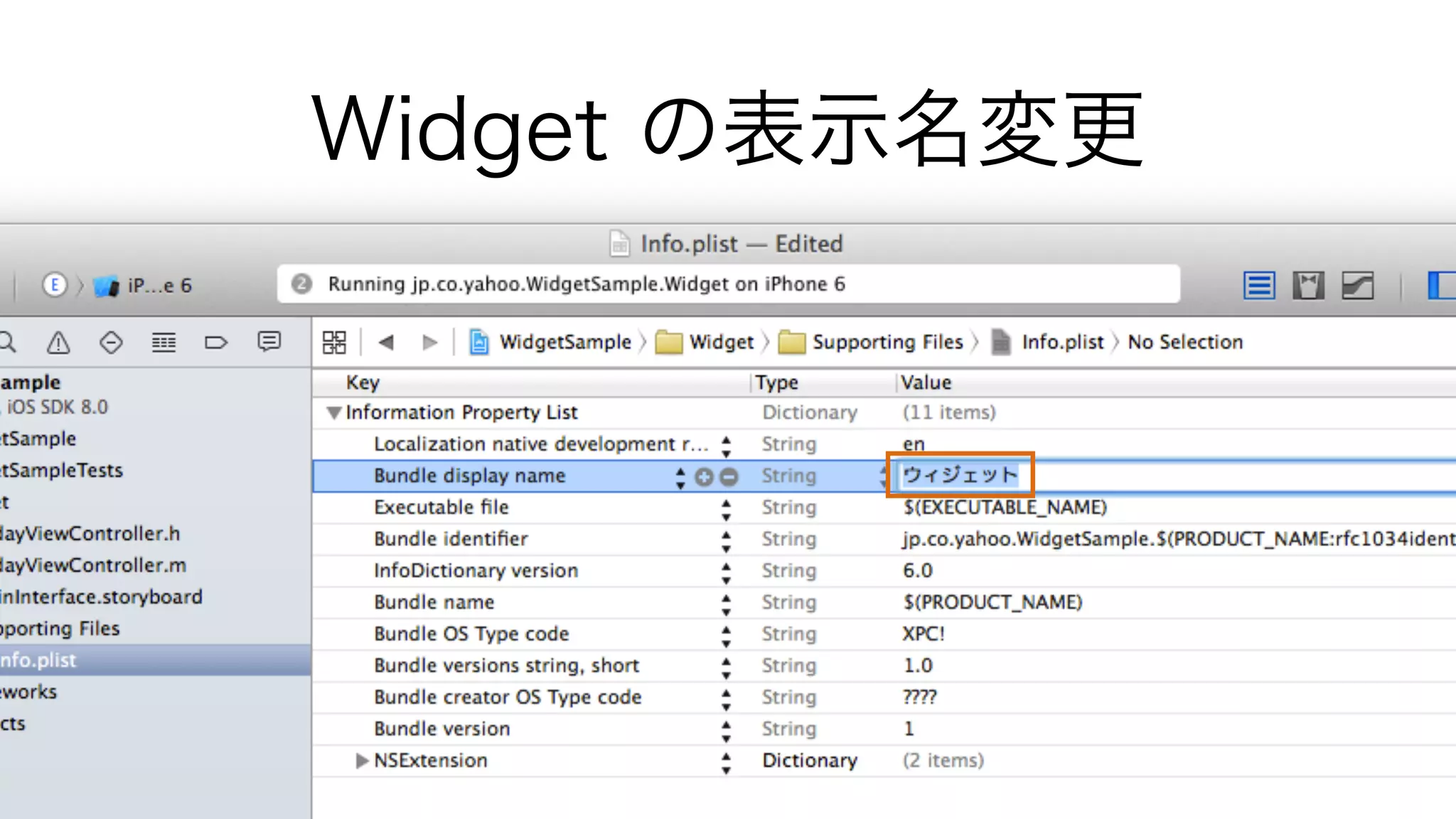Open key stepper for Bundle versions string, short
The width and height of the screenshot is (1456, 819).
click(726, 668)
